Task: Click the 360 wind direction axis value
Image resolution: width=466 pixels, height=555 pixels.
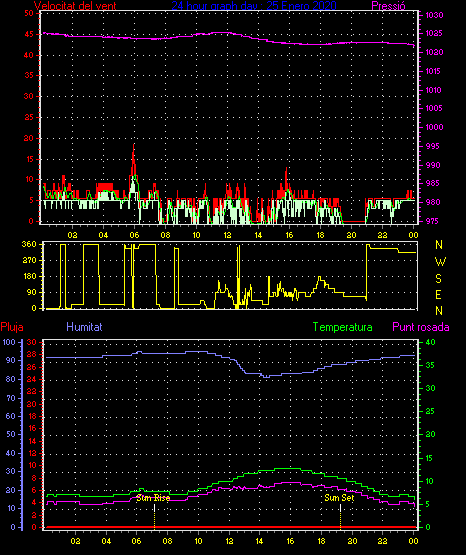Action: tap(29, 244)
